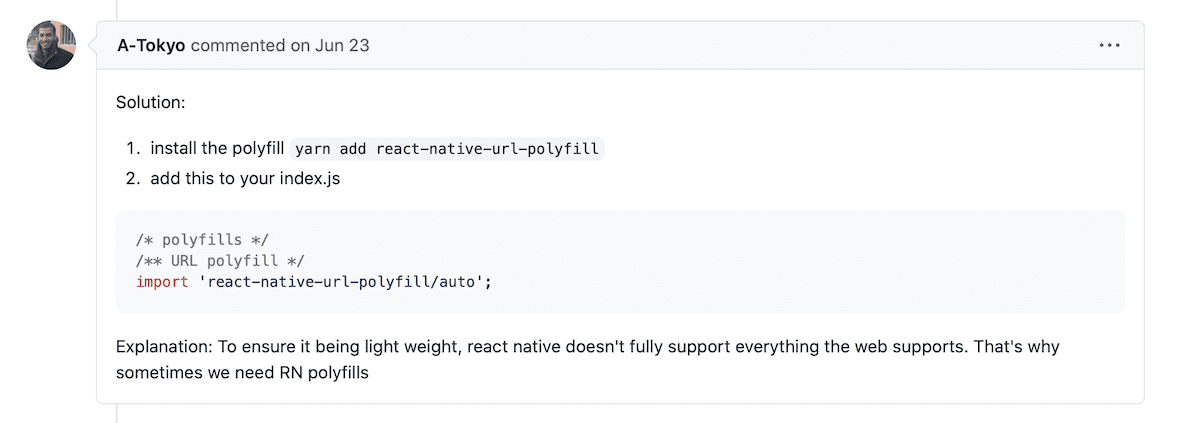Click the 'install the polyfill' list item text

[218, 149]
